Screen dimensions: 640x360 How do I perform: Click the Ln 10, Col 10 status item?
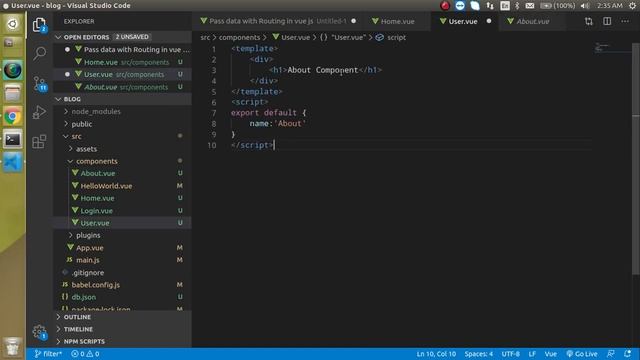(x=436, y=354)
